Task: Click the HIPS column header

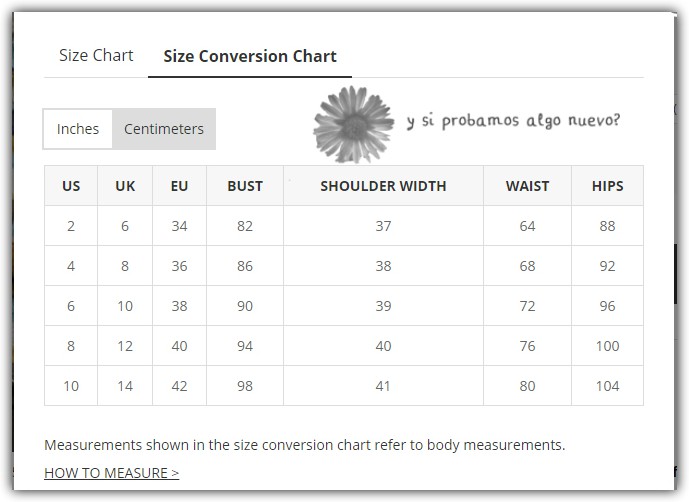Action: (x=607, y=186)
